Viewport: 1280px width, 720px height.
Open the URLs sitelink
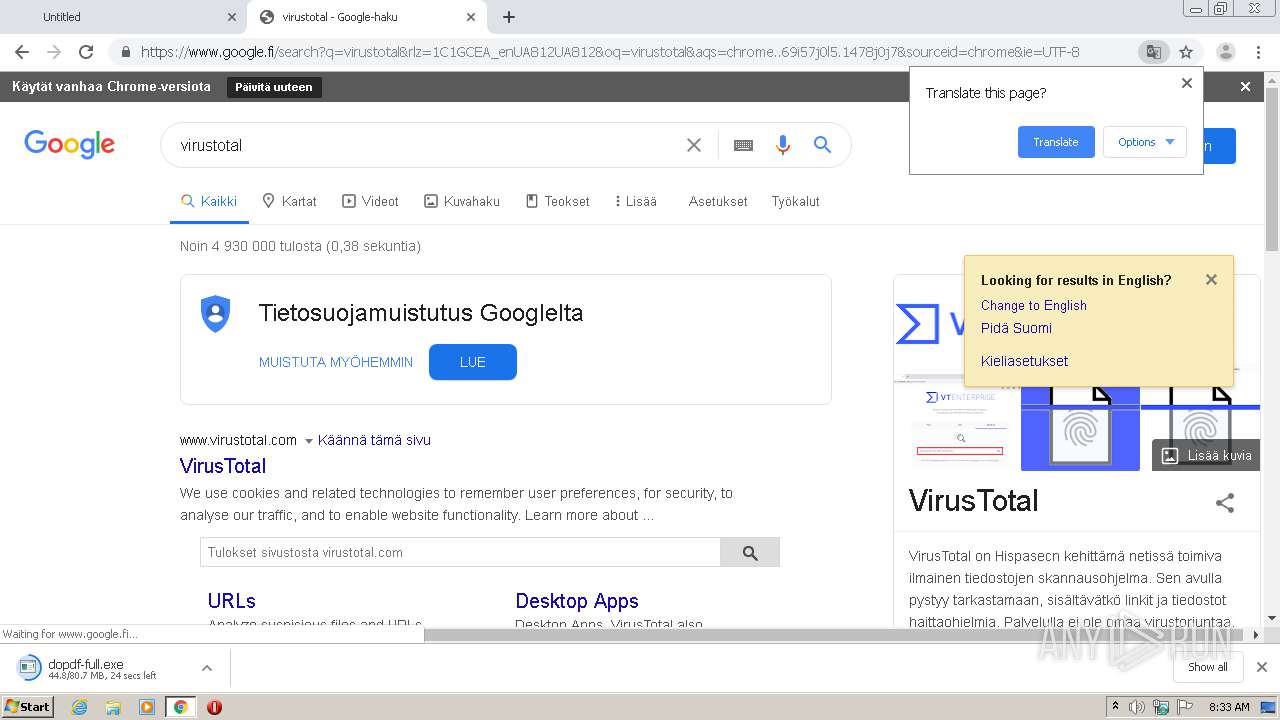point(232,601)
